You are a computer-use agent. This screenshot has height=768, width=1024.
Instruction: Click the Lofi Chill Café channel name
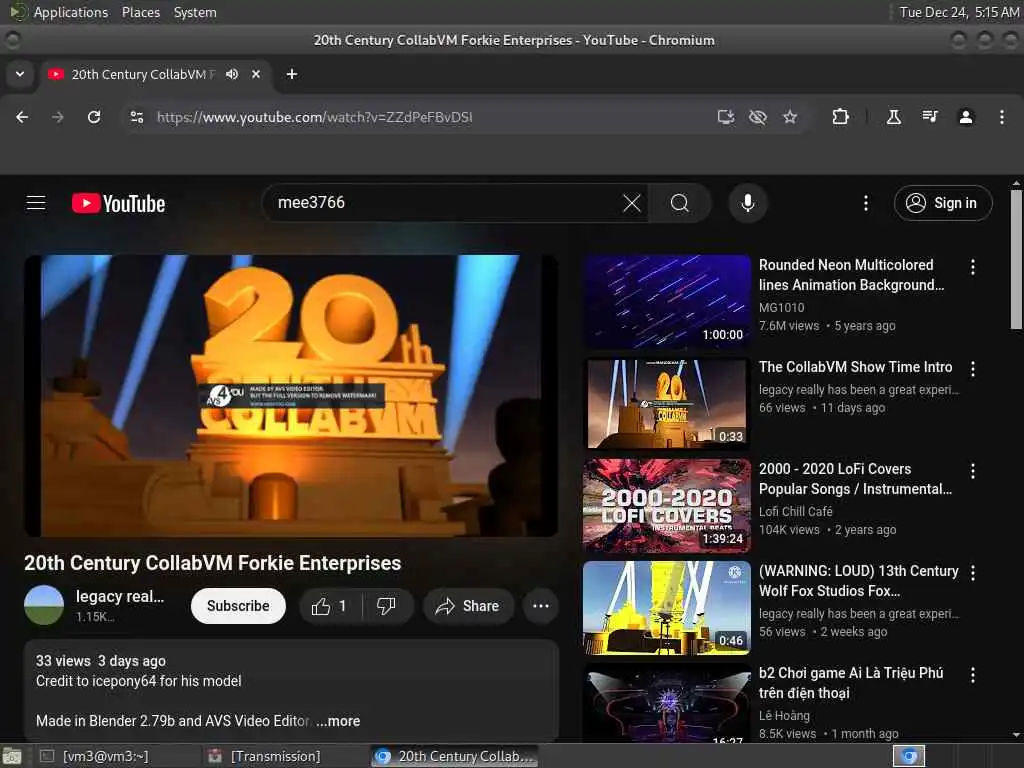pos(795,511)
